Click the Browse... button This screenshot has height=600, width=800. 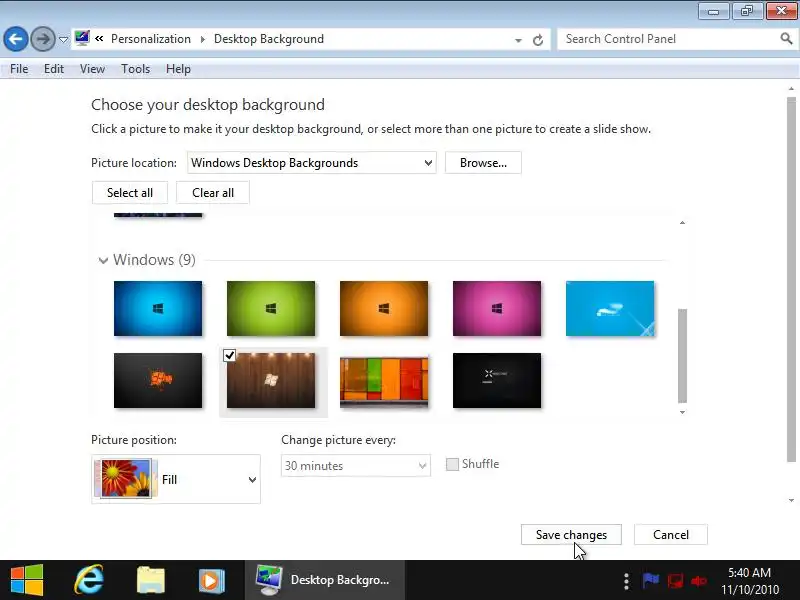(x=483, y=163)
